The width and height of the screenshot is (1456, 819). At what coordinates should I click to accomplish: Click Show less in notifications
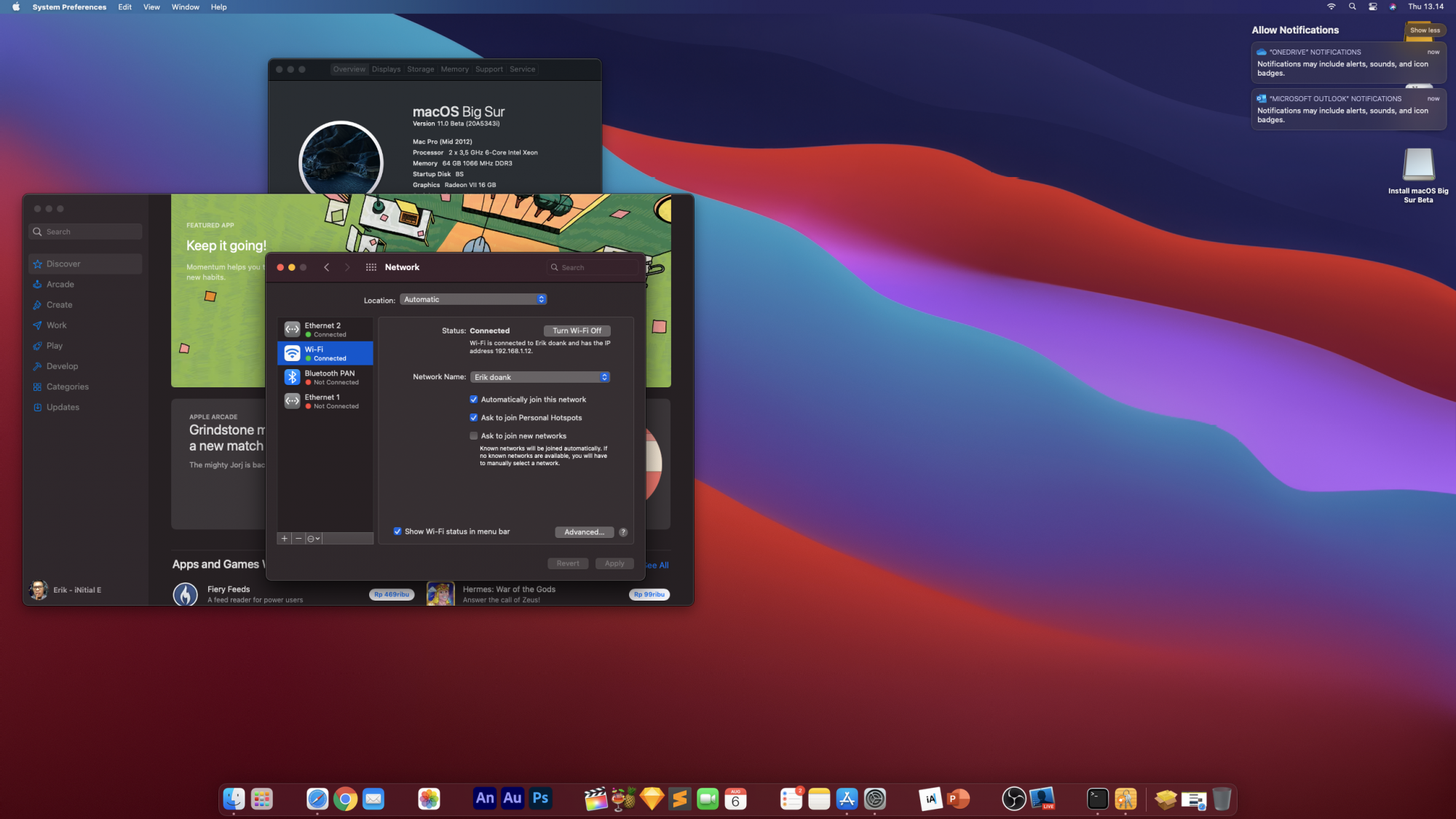click(x=1425, y=30)
